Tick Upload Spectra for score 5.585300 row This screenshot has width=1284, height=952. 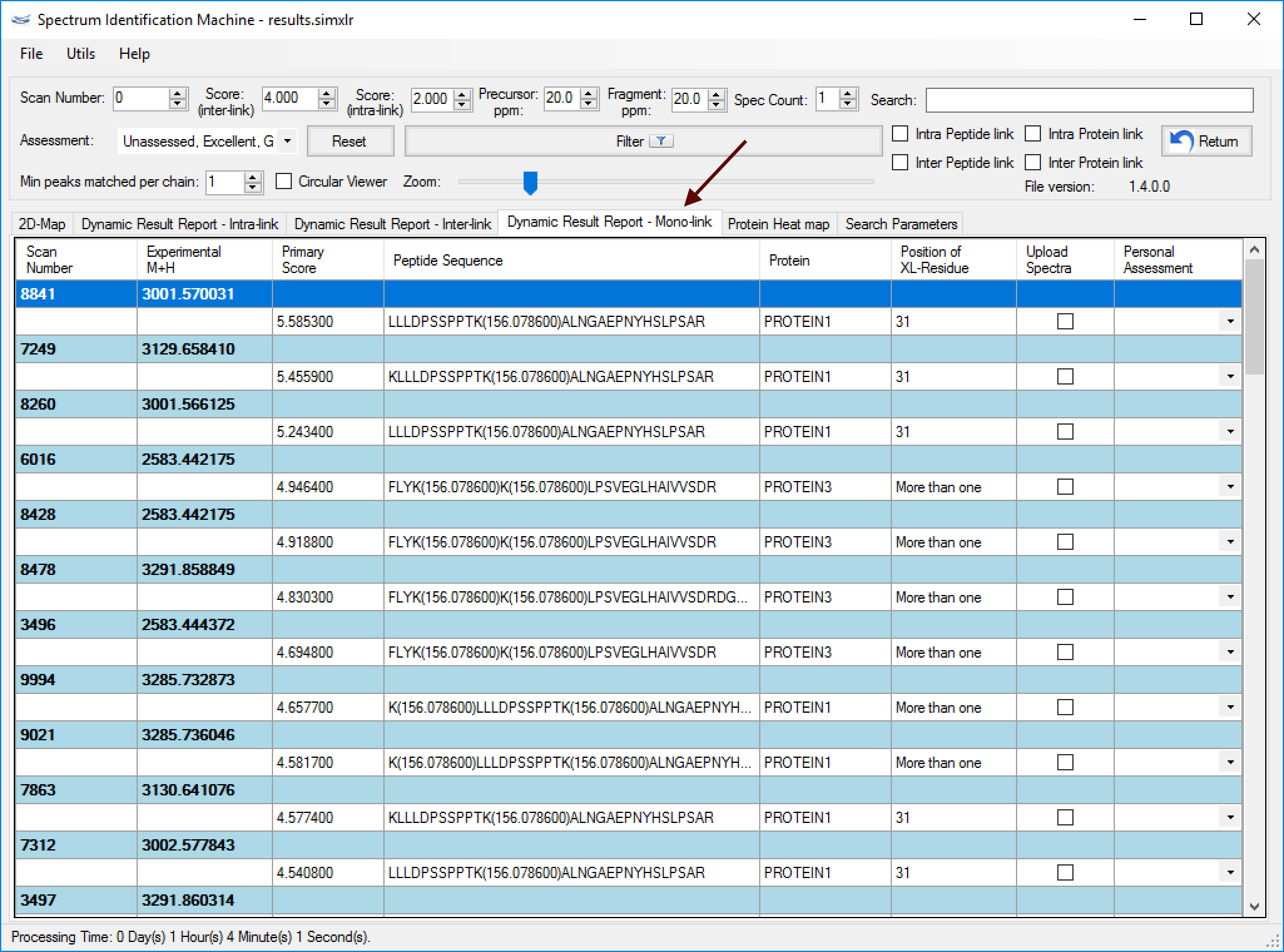click(x=1065, y=321)
